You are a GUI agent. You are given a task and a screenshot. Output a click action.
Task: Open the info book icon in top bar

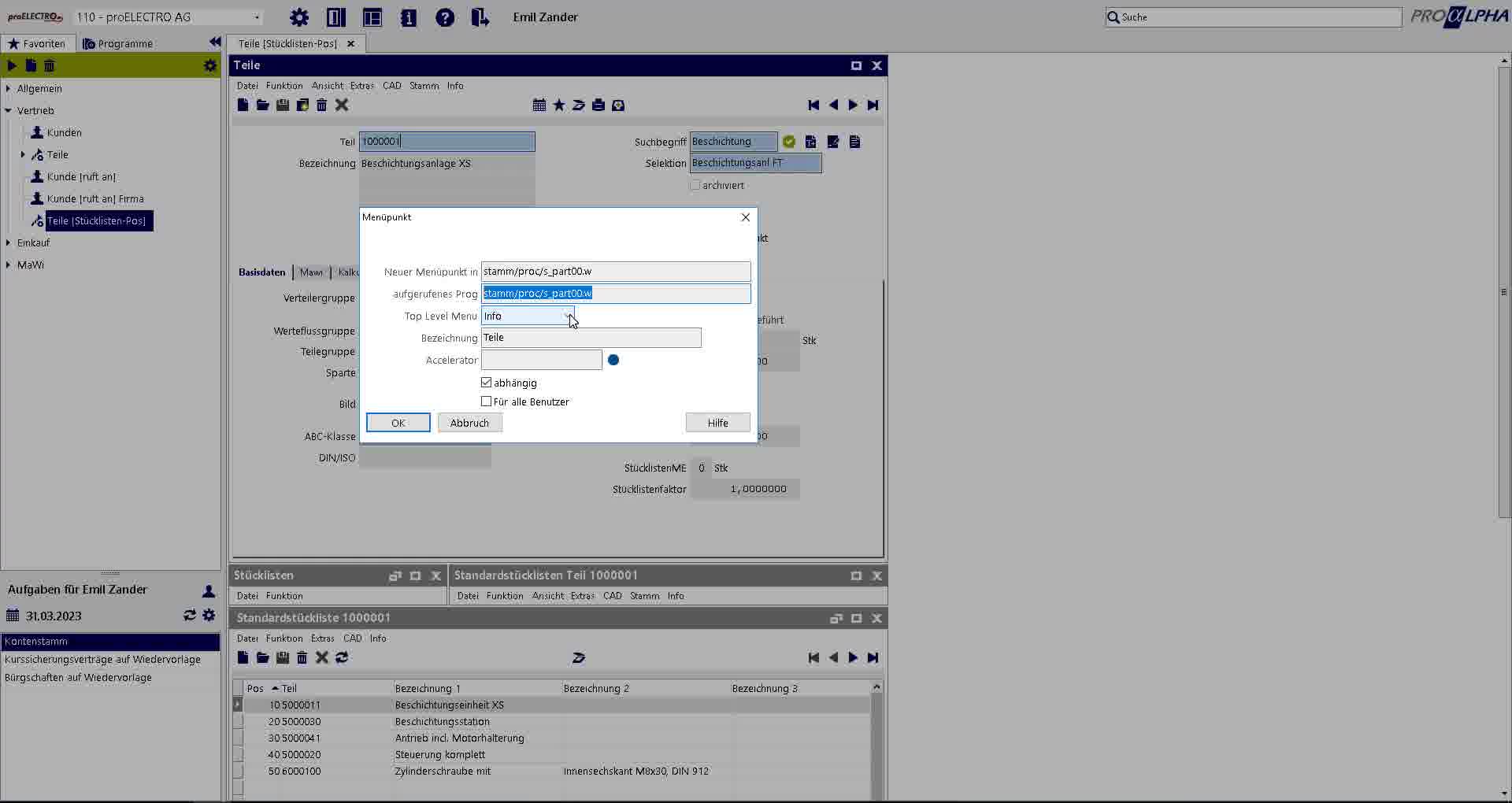point(408,17)
